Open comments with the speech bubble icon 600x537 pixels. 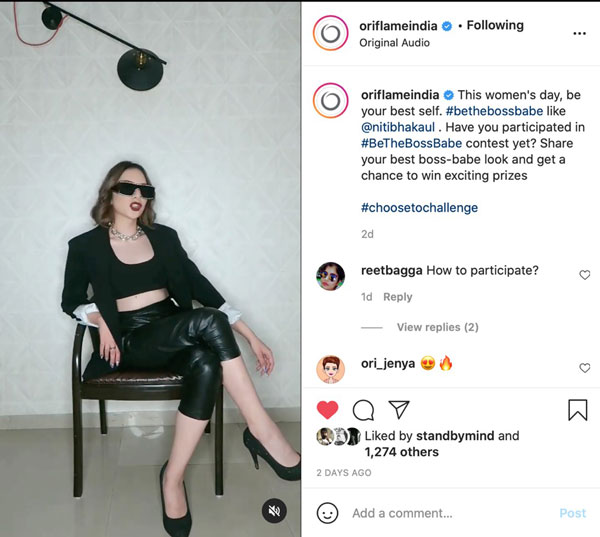pyautogui.click(x=363, y=410)
